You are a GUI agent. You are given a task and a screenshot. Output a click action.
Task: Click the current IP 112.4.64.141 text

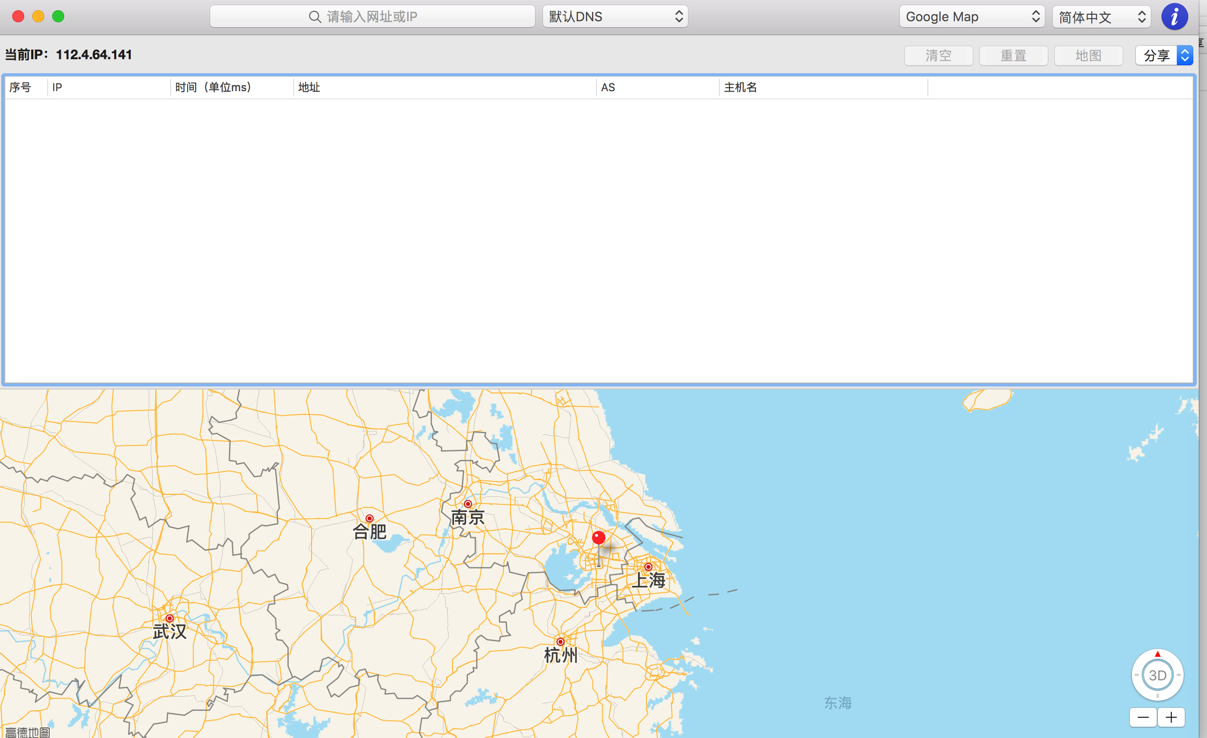[x=94, y=55]
